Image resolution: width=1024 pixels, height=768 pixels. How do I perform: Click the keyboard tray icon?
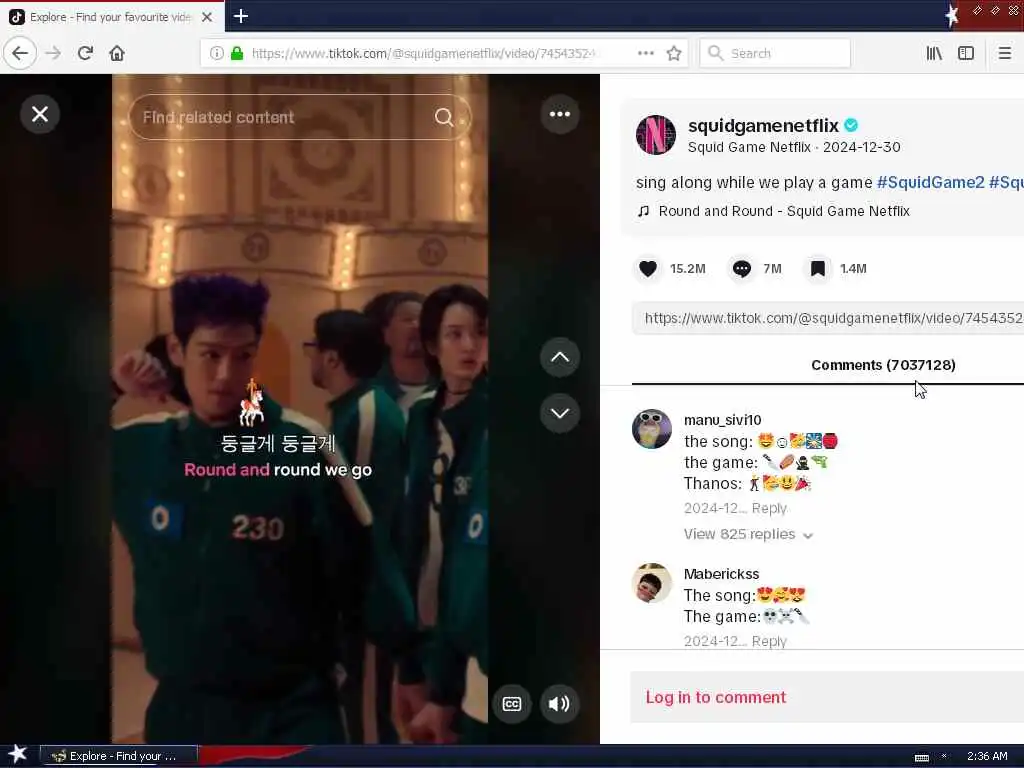[921, 758]
